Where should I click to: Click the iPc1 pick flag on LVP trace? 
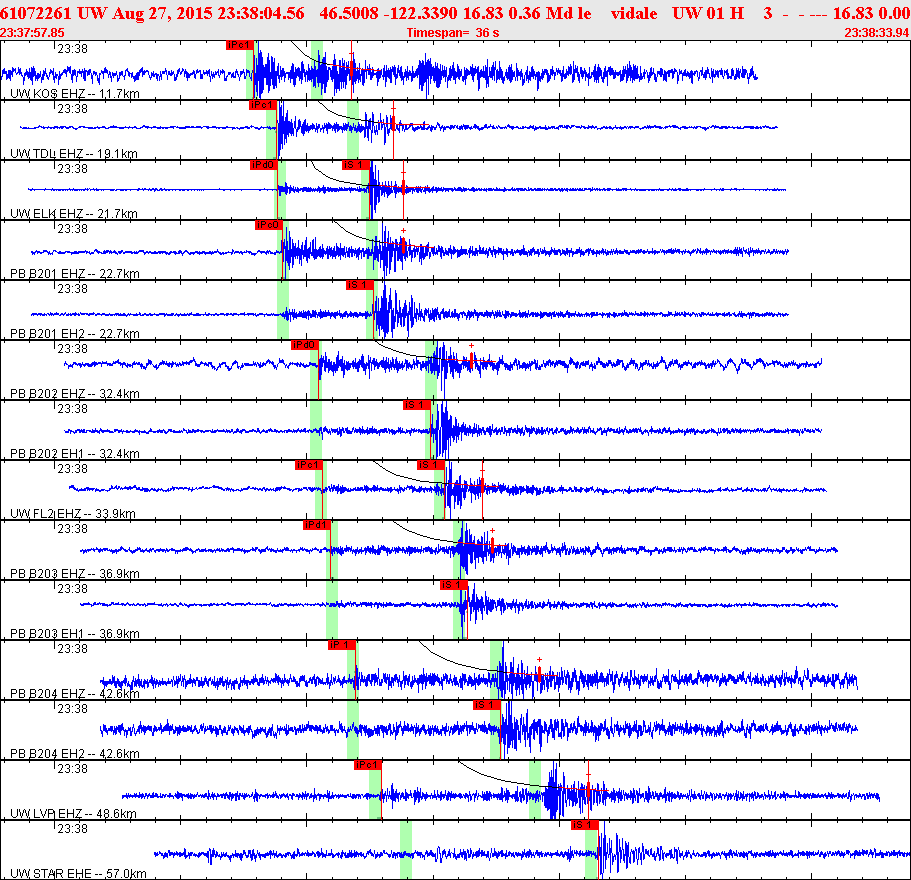pos(368,765)
